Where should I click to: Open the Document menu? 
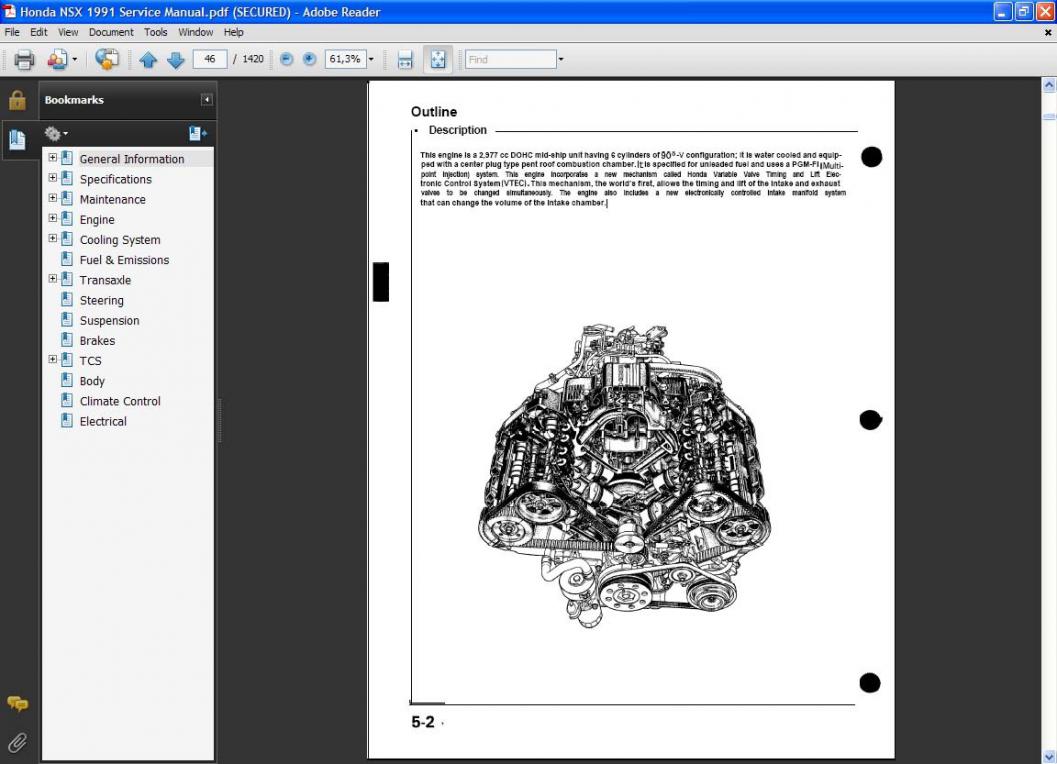(x=111, y=32)
